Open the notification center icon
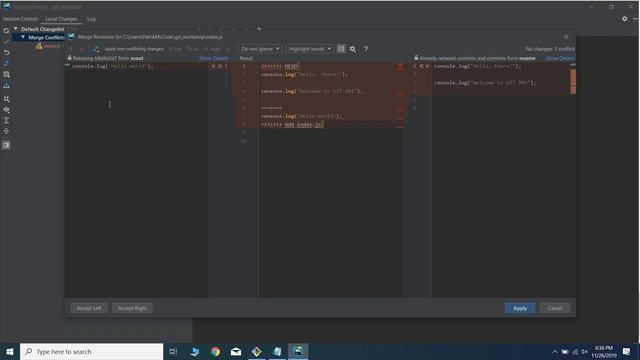 pos(627,351)
